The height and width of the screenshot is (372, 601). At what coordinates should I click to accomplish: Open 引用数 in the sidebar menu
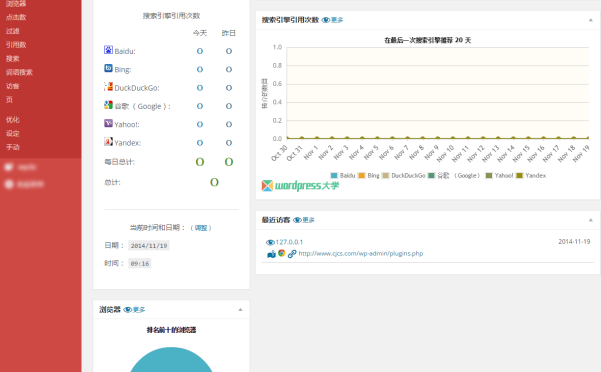(x=16, y=45)
